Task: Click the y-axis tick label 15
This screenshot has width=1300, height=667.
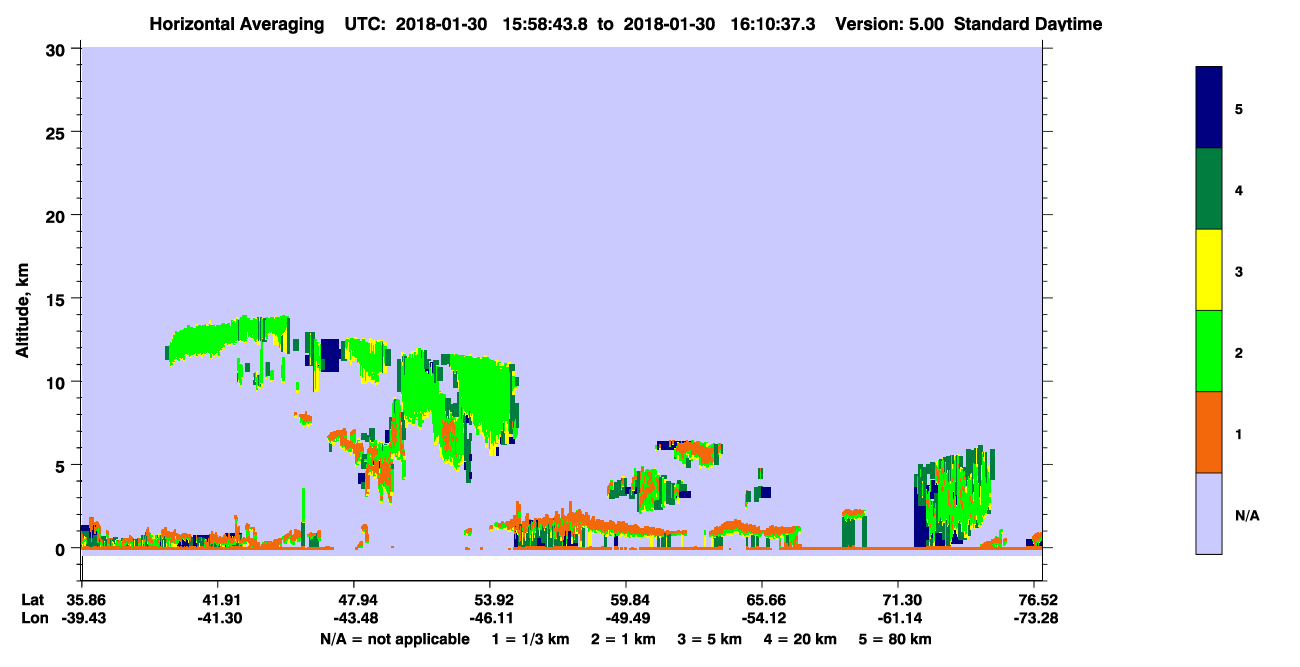Action: pyautogui.click(x=58, y=299)
